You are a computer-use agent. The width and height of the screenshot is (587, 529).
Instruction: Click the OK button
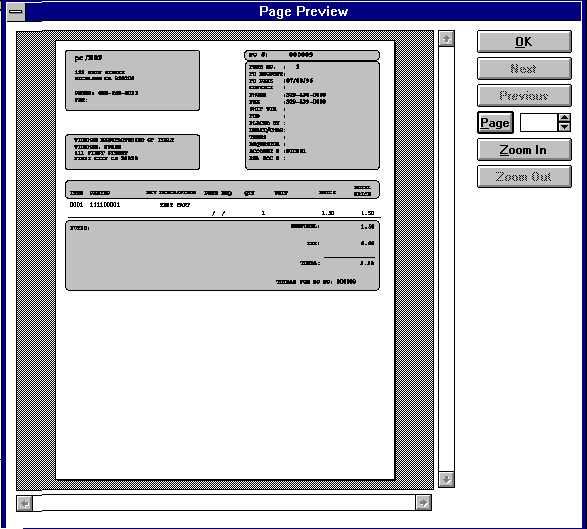tap(524, 42)
